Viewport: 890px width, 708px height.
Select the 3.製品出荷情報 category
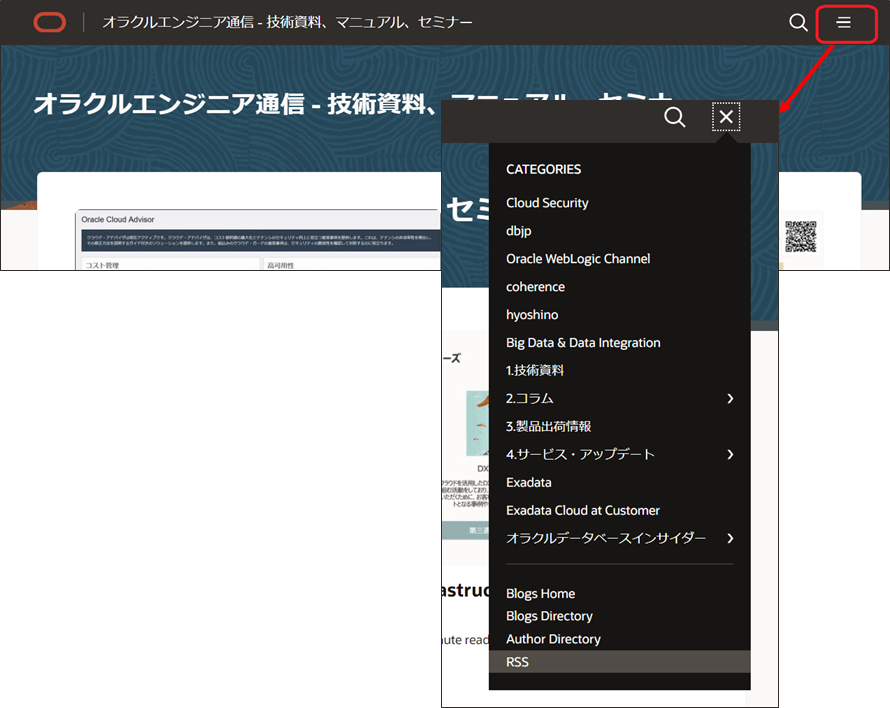548,427
